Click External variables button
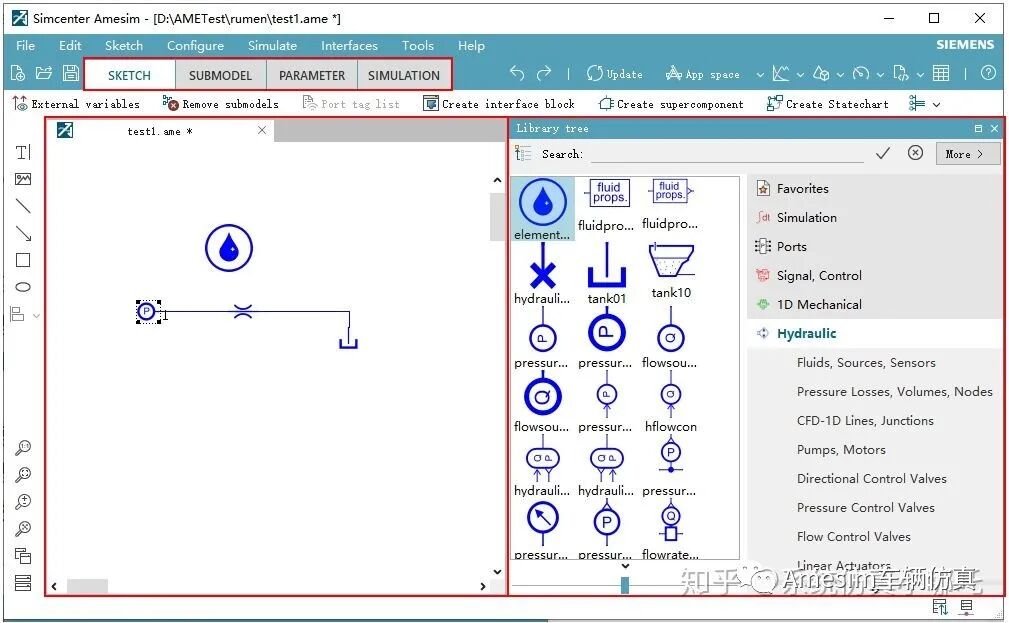 [x=76, y=104]
